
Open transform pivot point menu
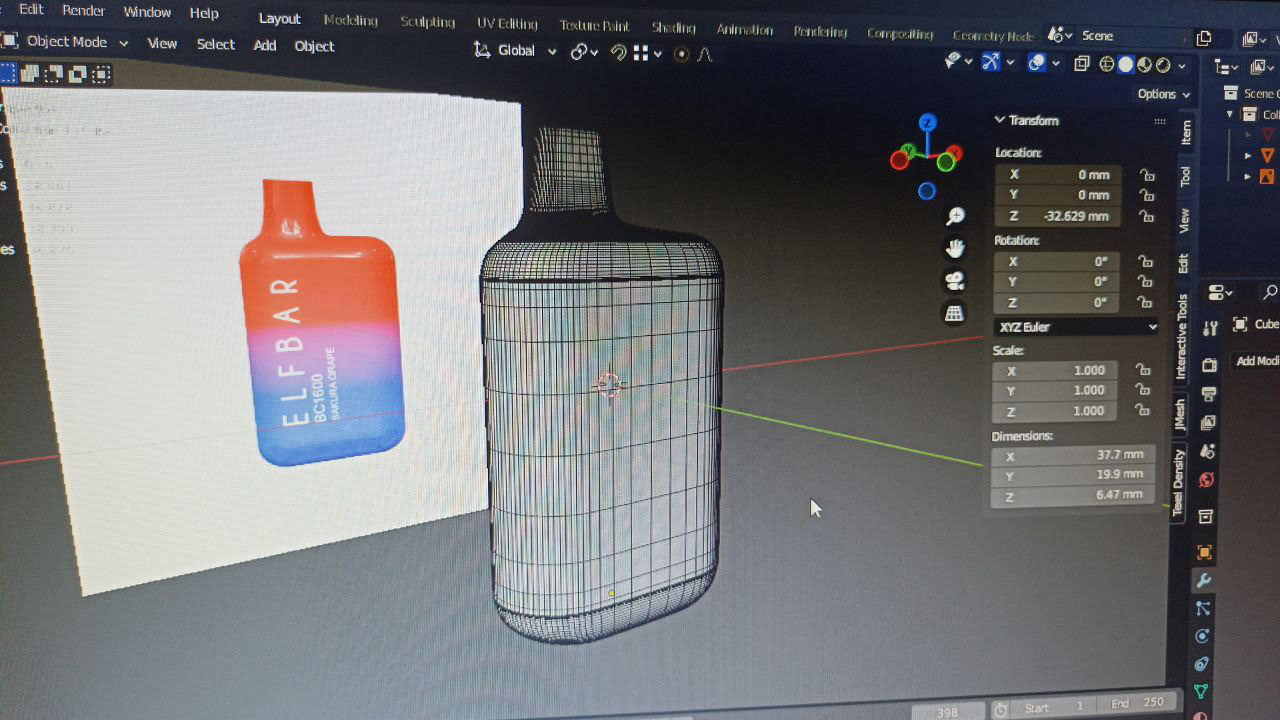point(584,52)
